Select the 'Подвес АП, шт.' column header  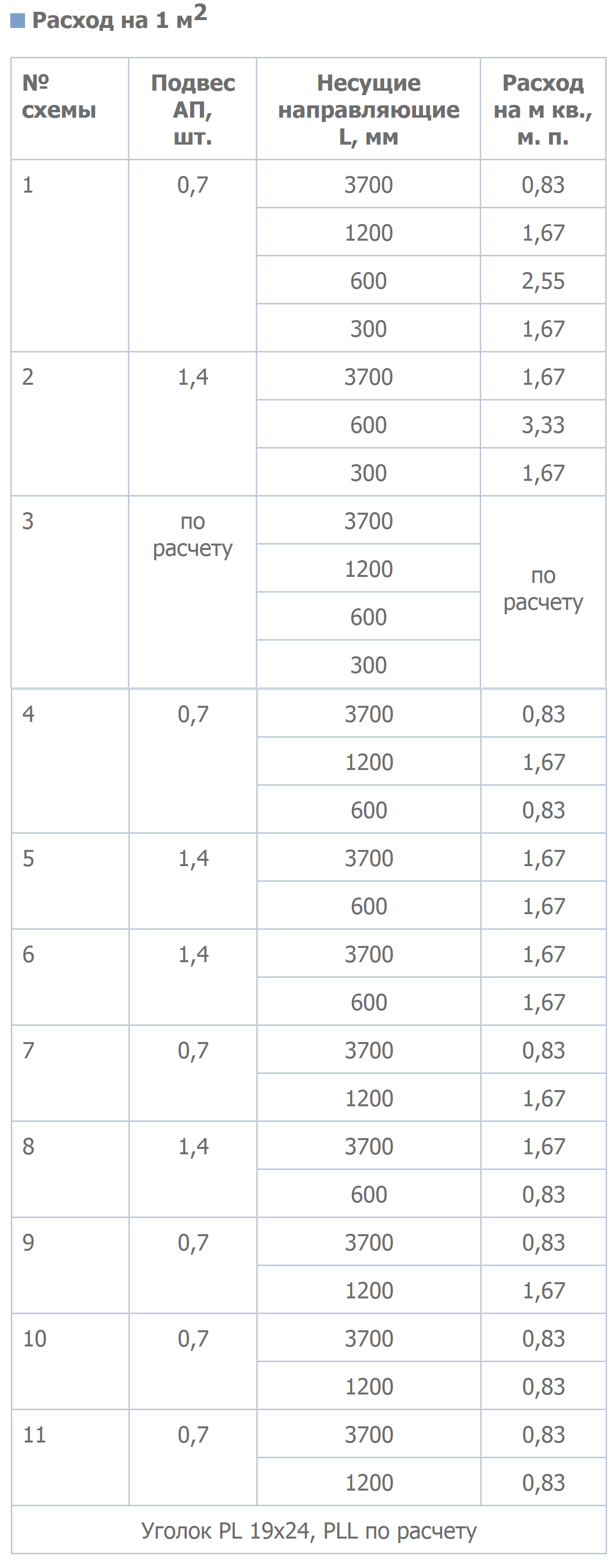click(x=193, y=109)
